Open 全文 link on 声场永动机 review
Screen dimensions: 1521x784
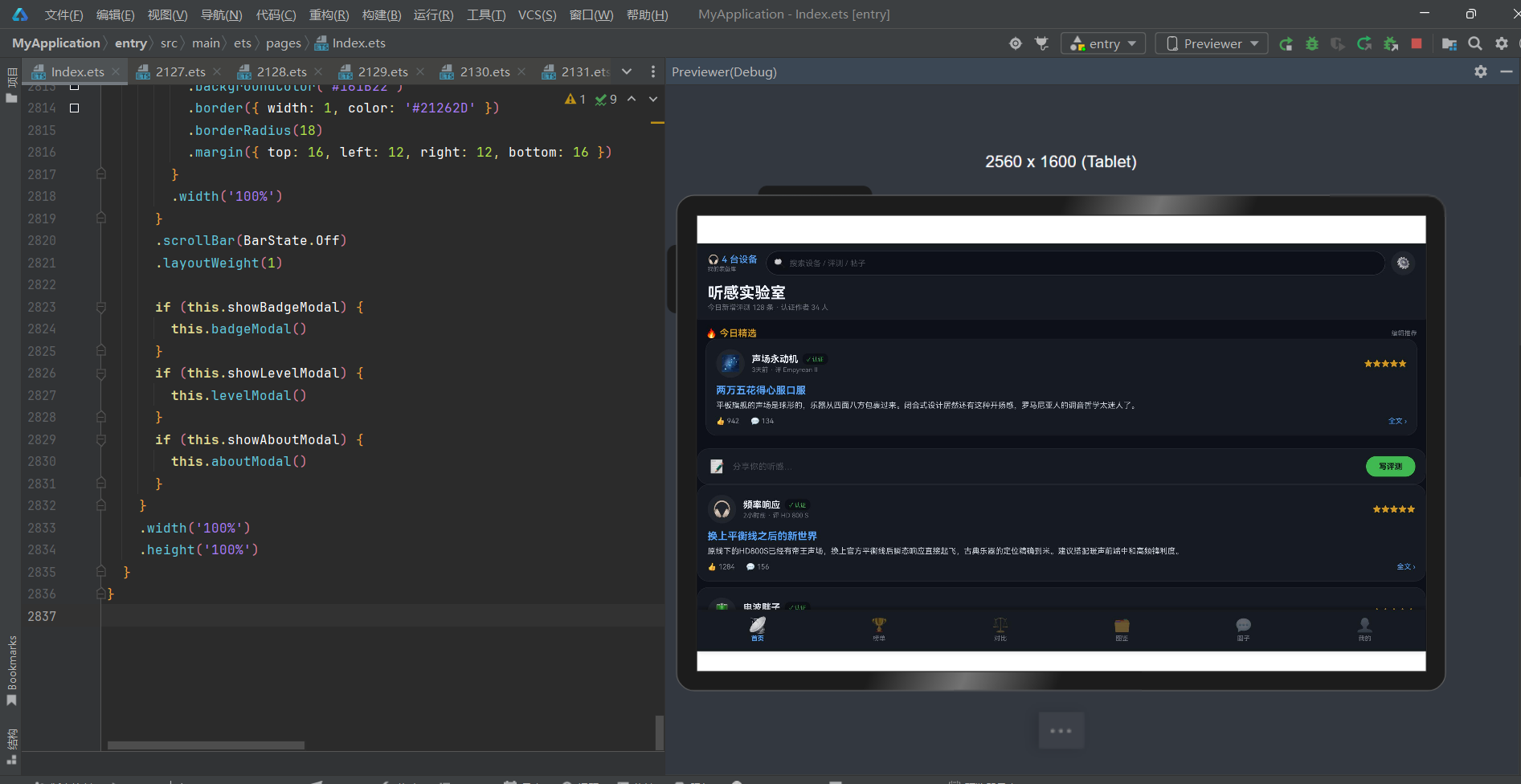[x=1397, y=421]
